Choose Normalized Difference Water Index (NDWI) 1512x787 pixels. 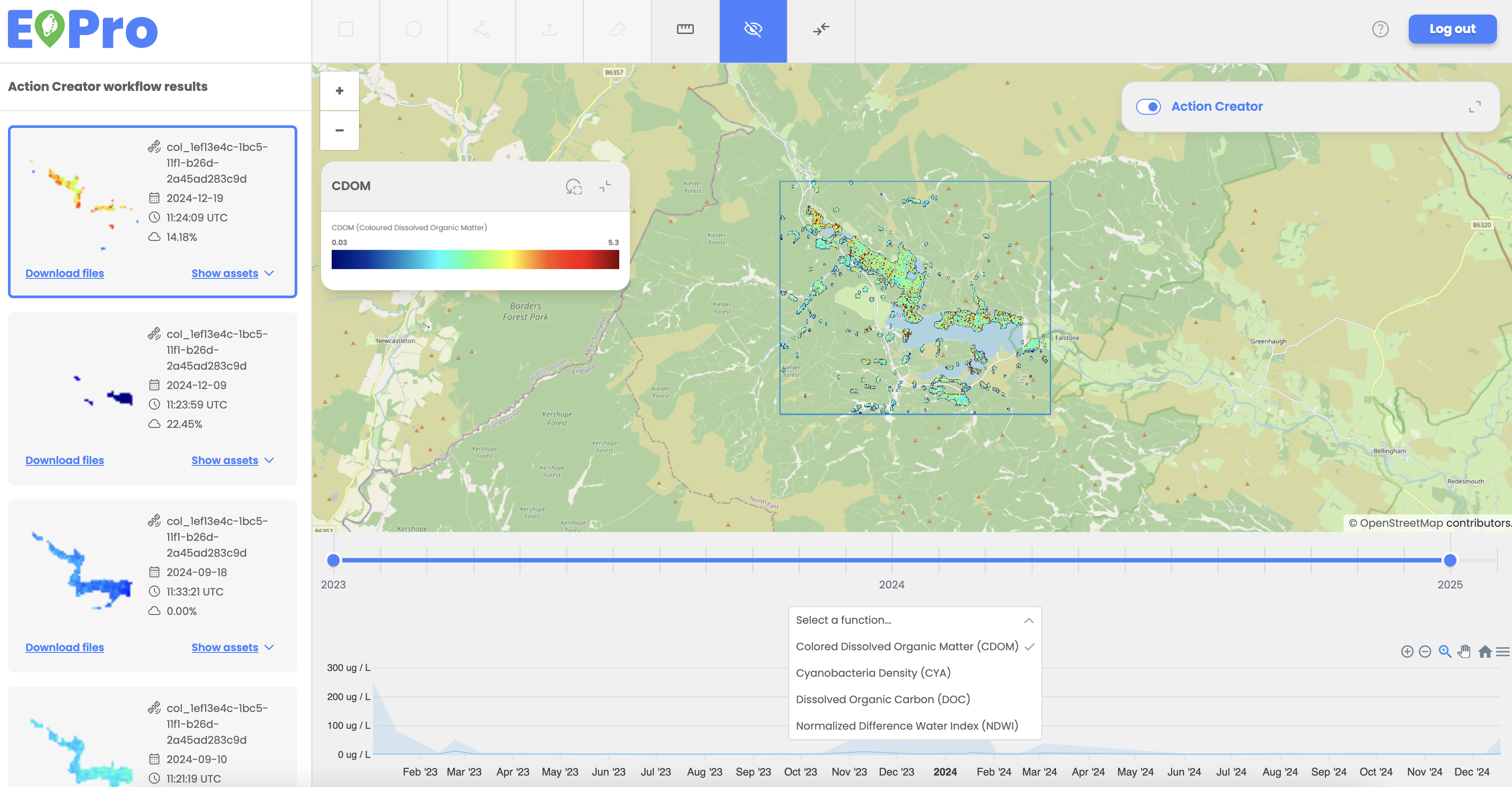(x=914, y=726)
